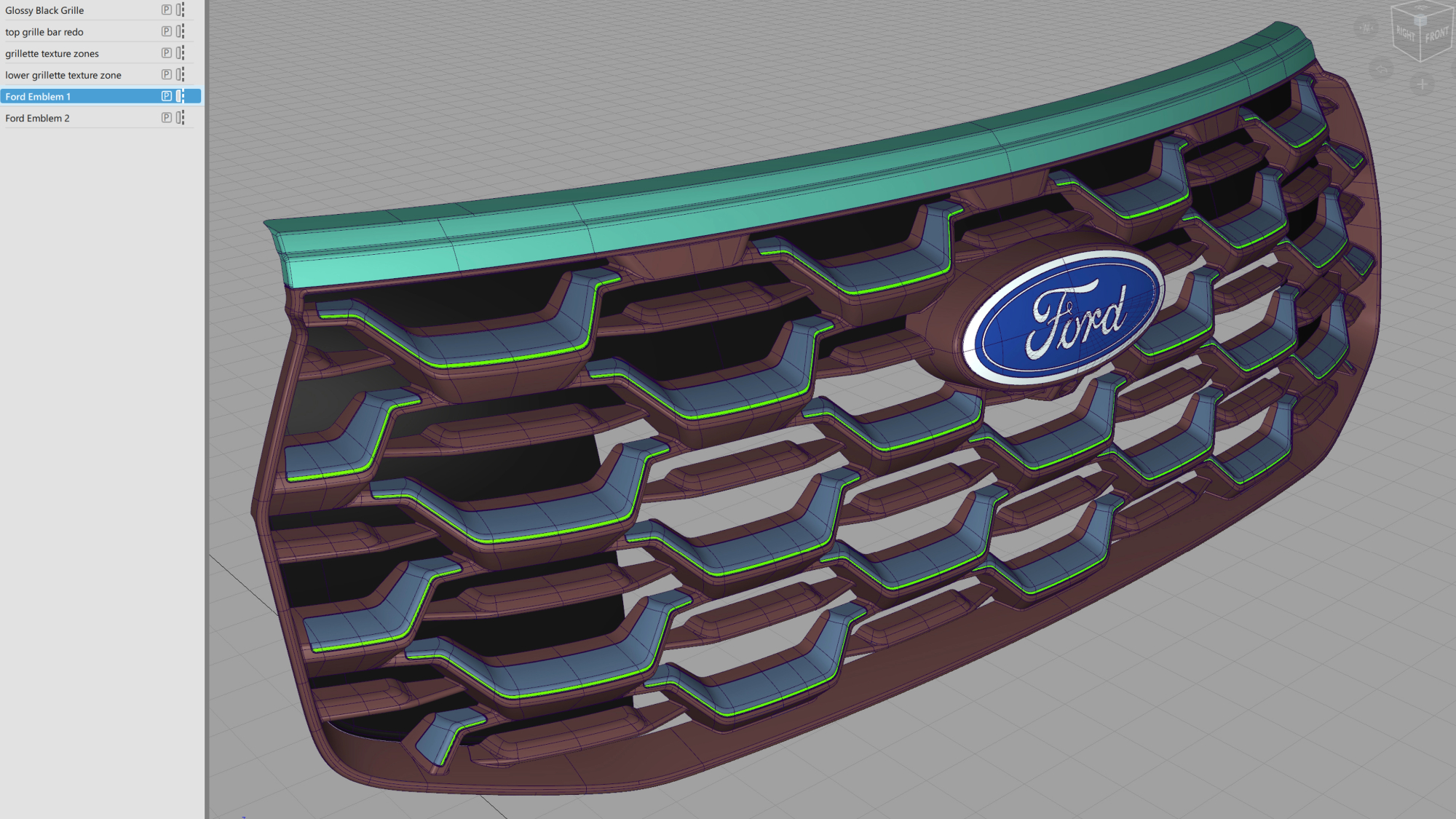Toggle symmetry icon on top grille bar redo layer

181,31
